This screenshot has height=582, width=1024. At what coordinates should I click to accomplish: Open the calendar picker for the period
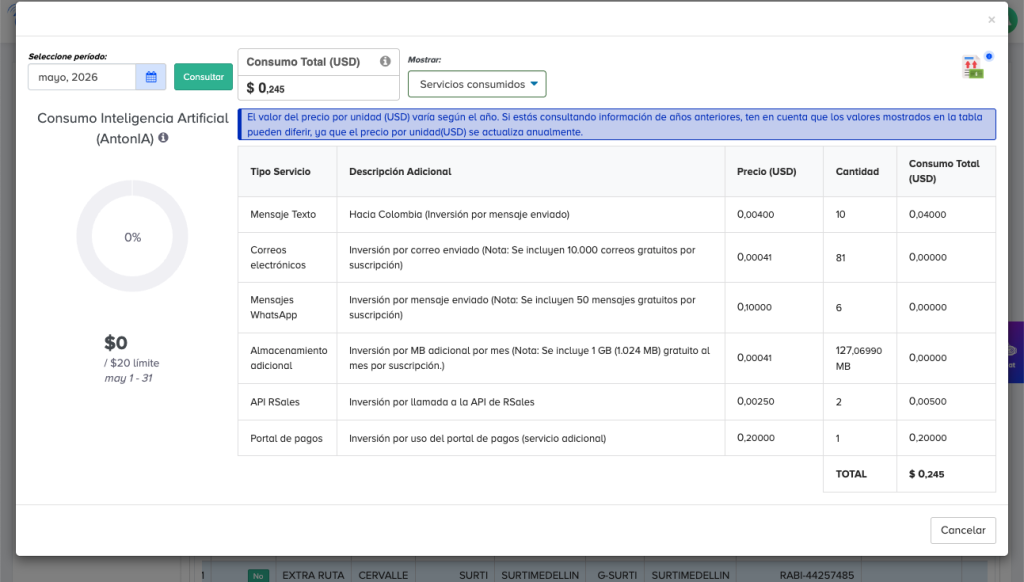coord(151,77)
